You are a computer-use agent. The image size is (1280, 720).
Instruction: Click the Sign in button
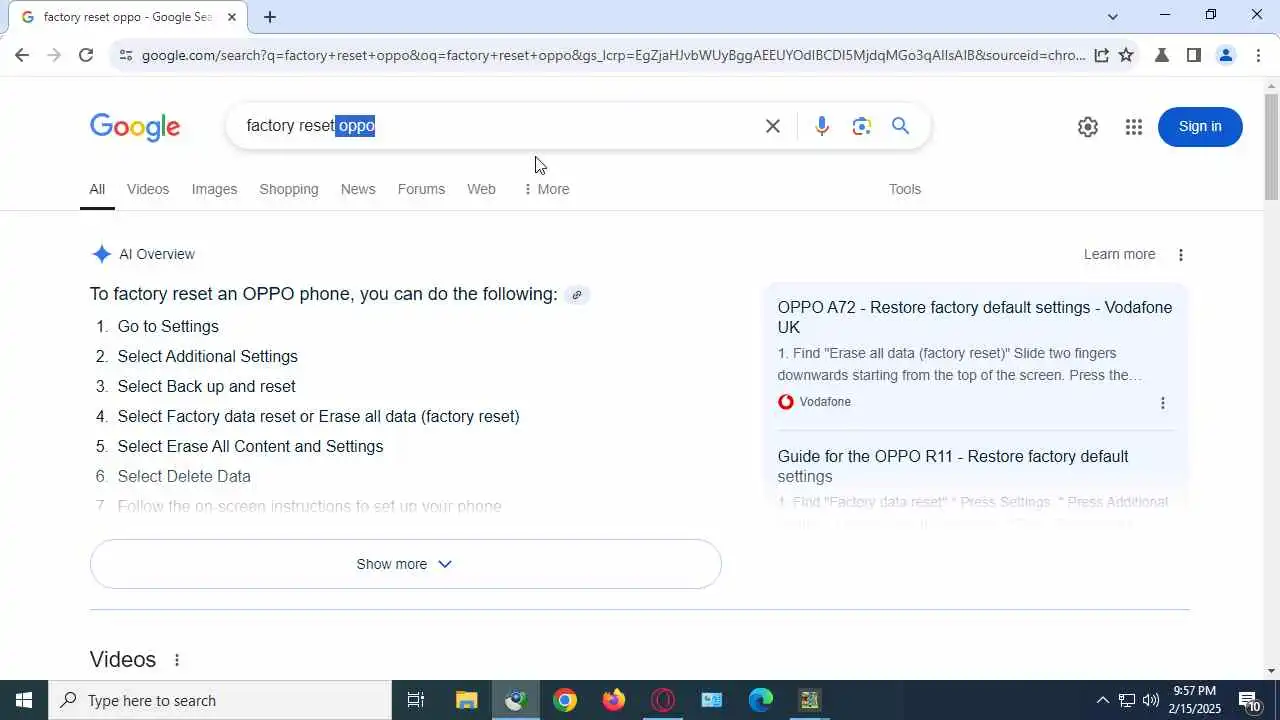[x=1200, y=127]
